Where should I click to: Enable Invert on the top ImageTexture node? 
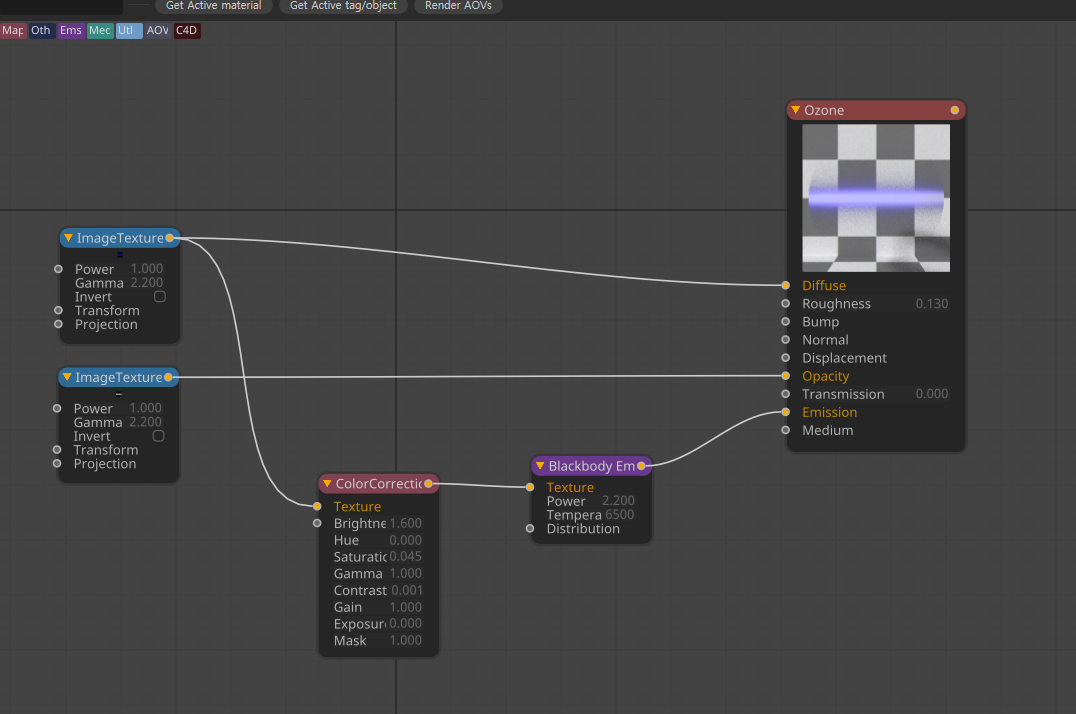(x=159, y=297)
